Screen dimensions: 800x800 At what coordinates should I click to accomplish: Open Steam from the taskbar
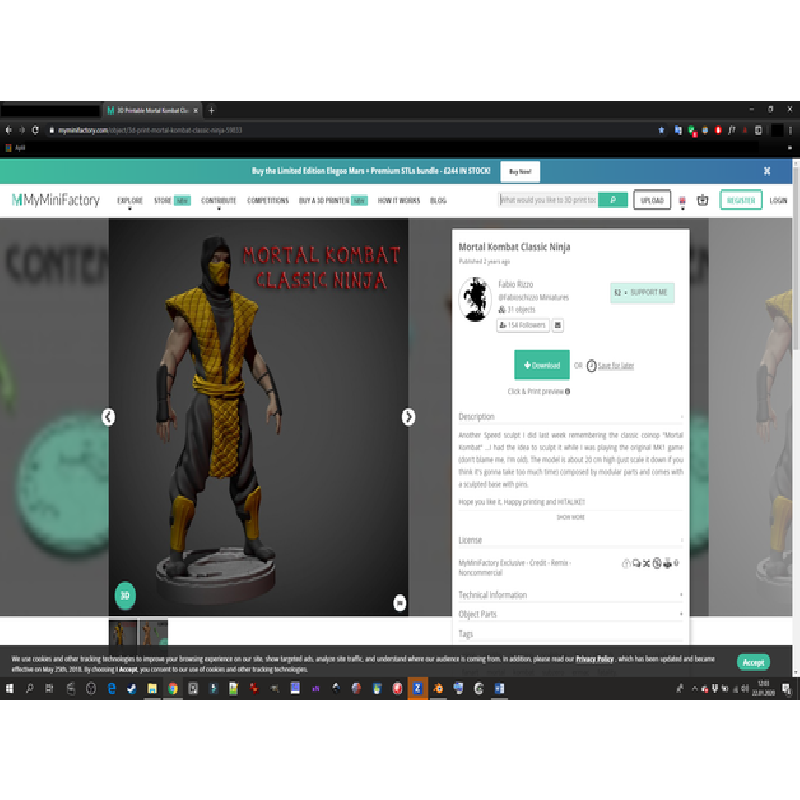tap(132, 689)
